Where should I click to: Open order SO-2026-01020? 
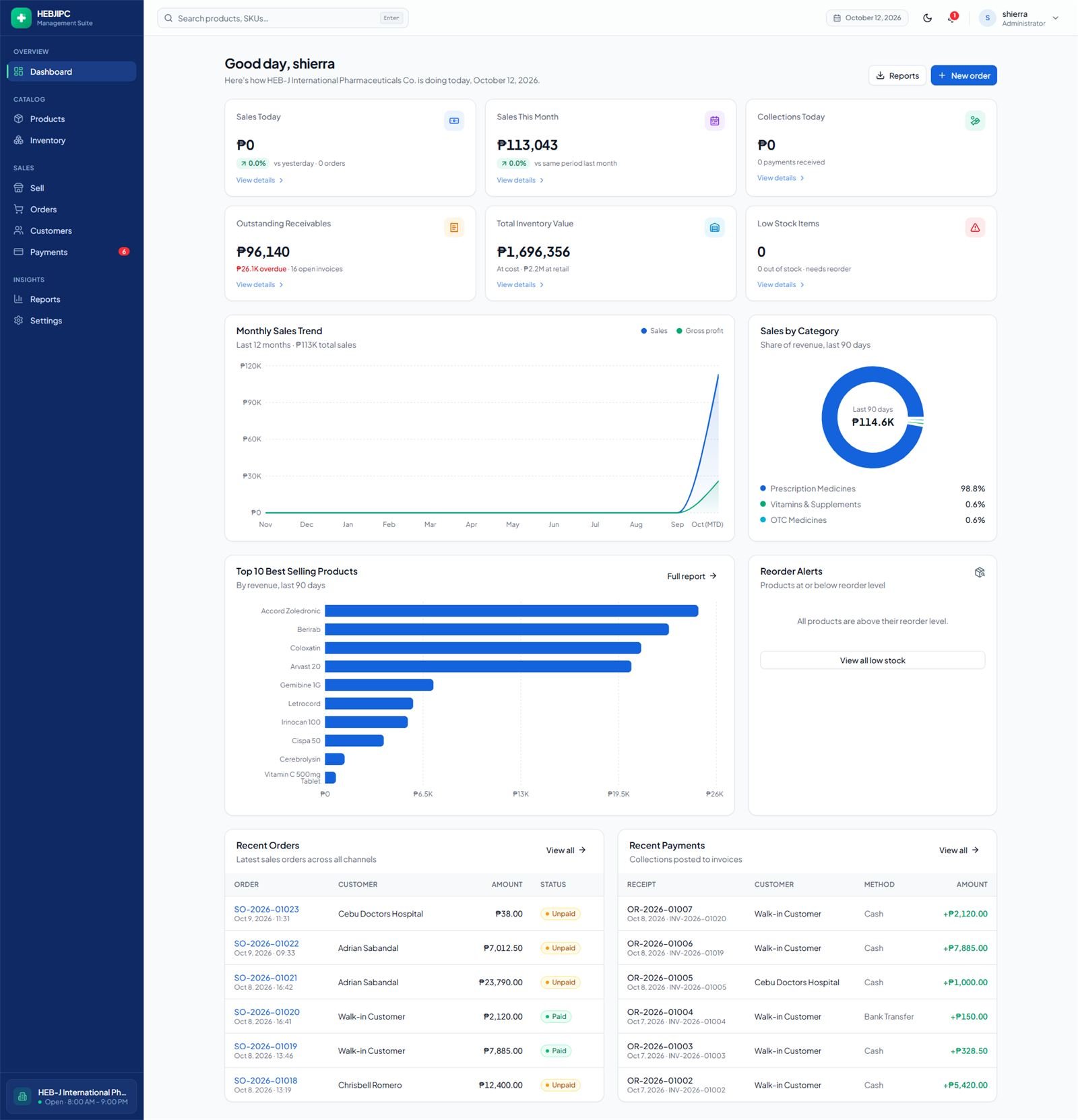(x=267, y=1012)
